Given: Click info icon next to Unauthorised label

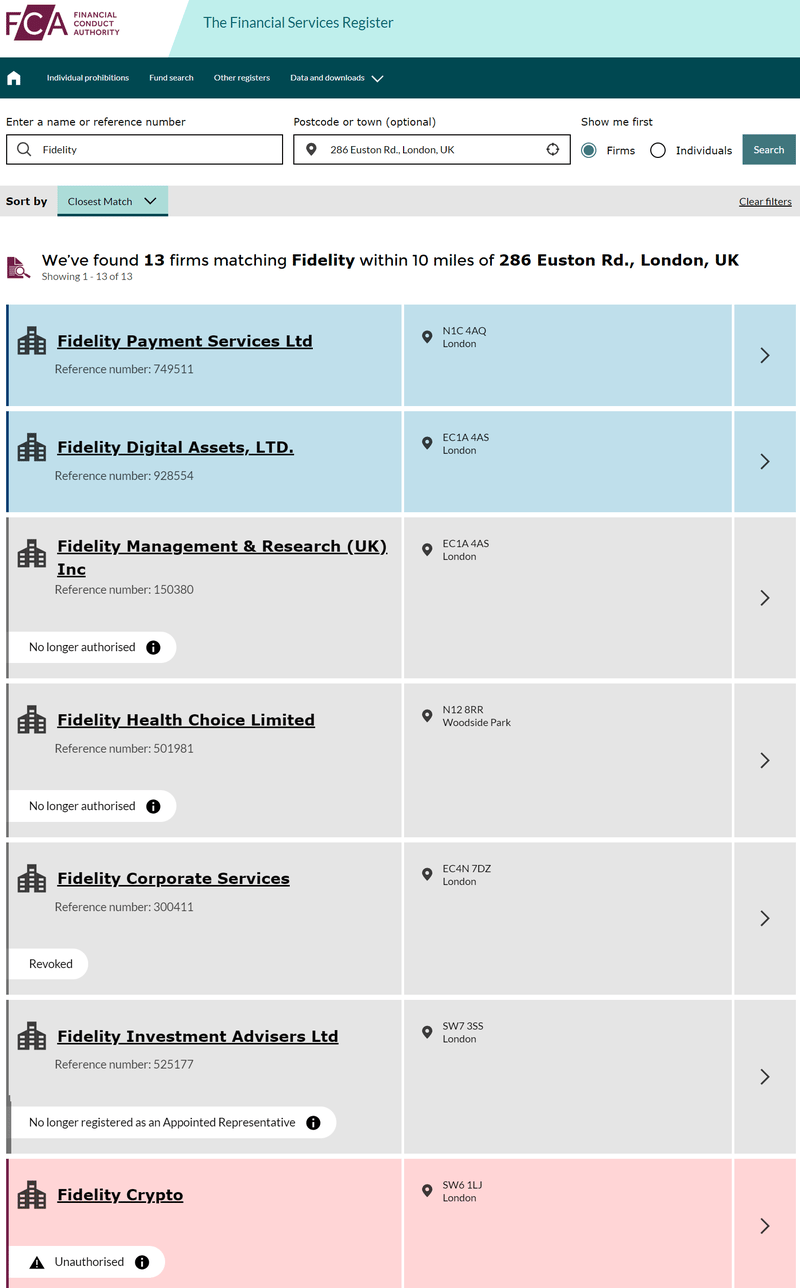Looking at the screenshot, I should 142,1262.
